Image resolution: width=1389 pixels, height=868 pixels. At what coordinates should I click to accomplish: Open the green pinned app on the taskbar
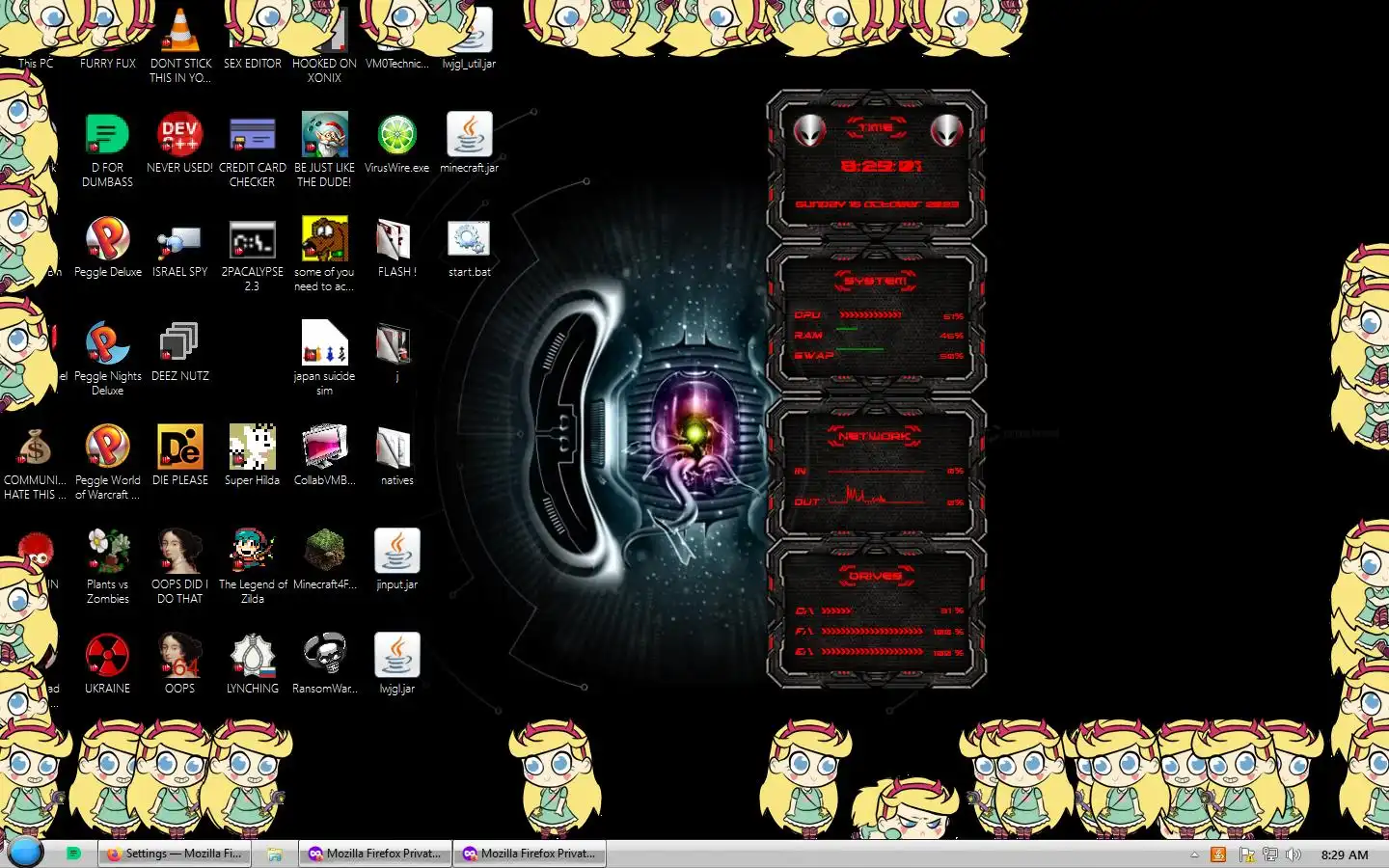point(73,854)
